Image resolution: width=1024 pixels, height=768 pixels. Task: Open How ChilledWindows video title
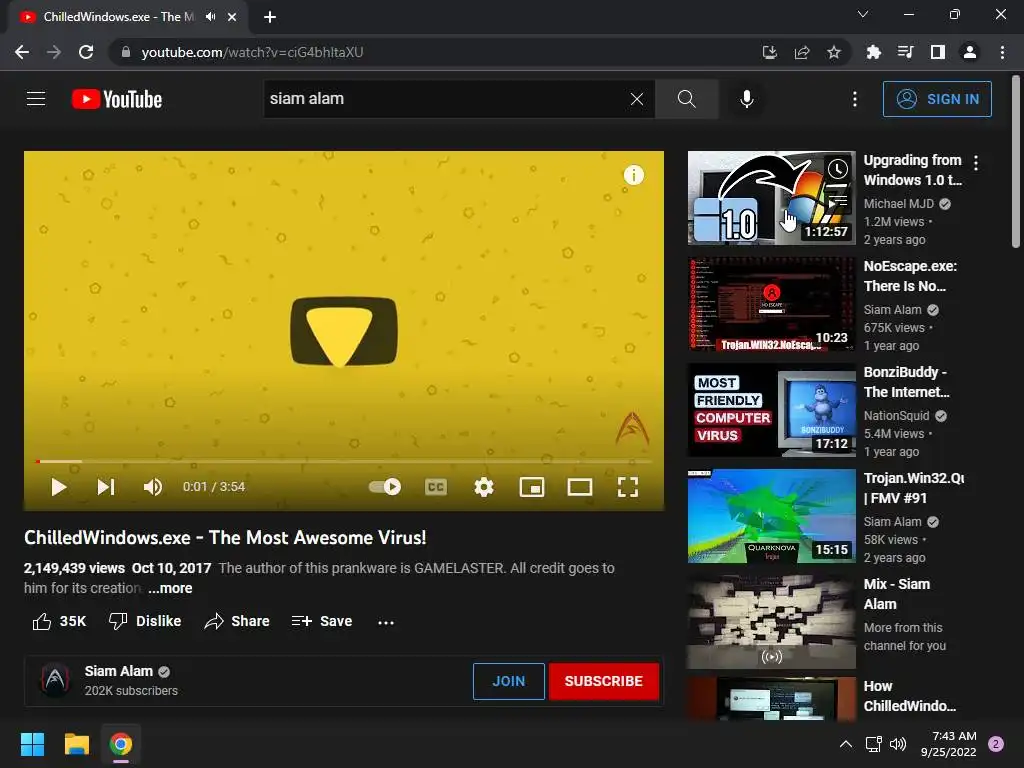tap(909, 696)
